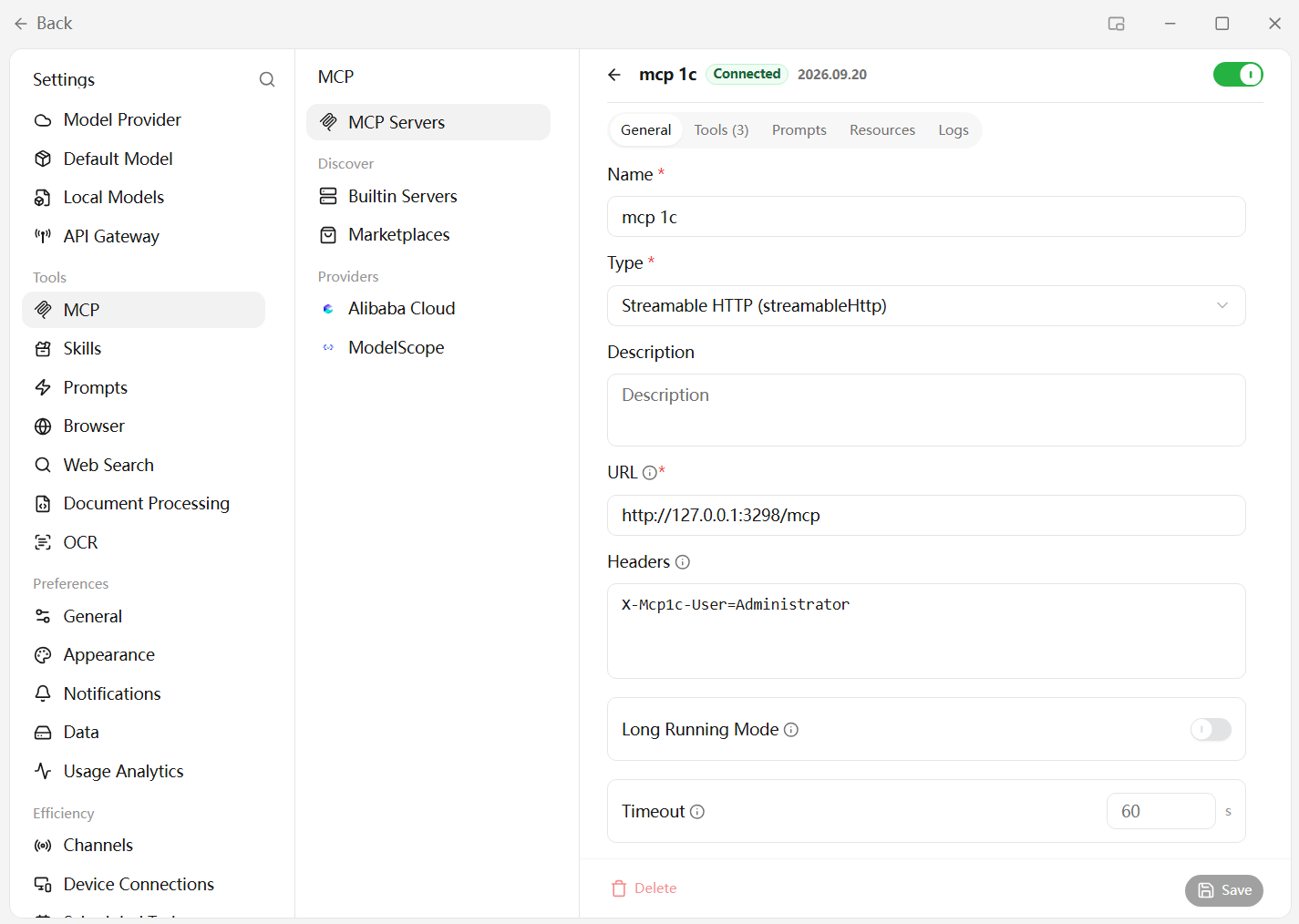Click the picture-in-picture window icon in title bar

pos(1117,24)
